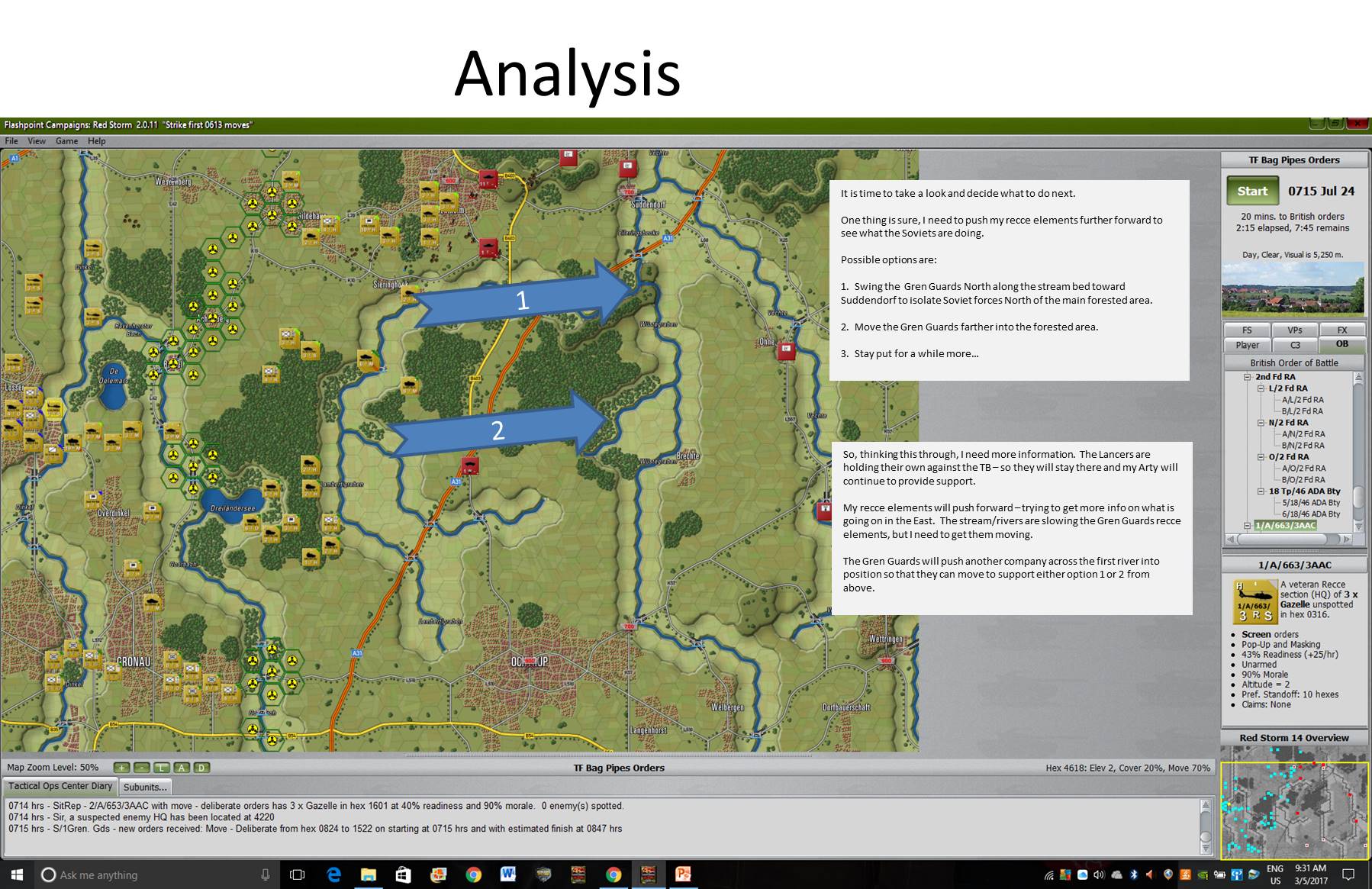Open Windows Store from taskbar
The height and width of the screenshot is (889, 1372).
[403, 875]
